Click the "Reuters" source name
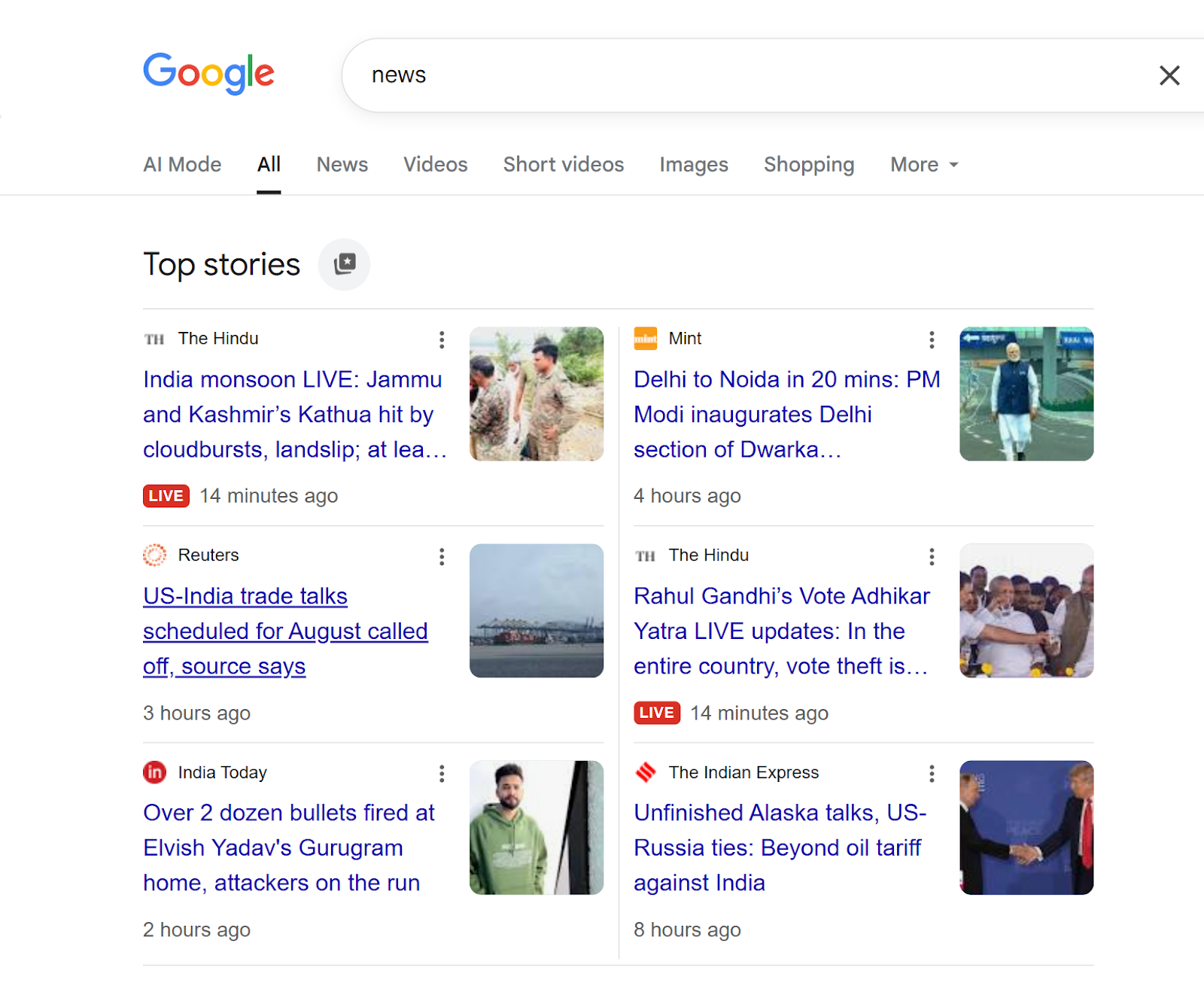The height and width of the screenshot is (995, 1204). point(208,555)
